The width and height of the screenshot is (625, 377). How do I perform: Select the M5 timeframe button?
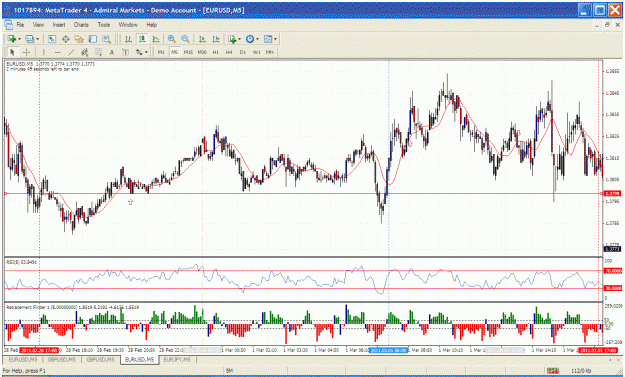175,52
